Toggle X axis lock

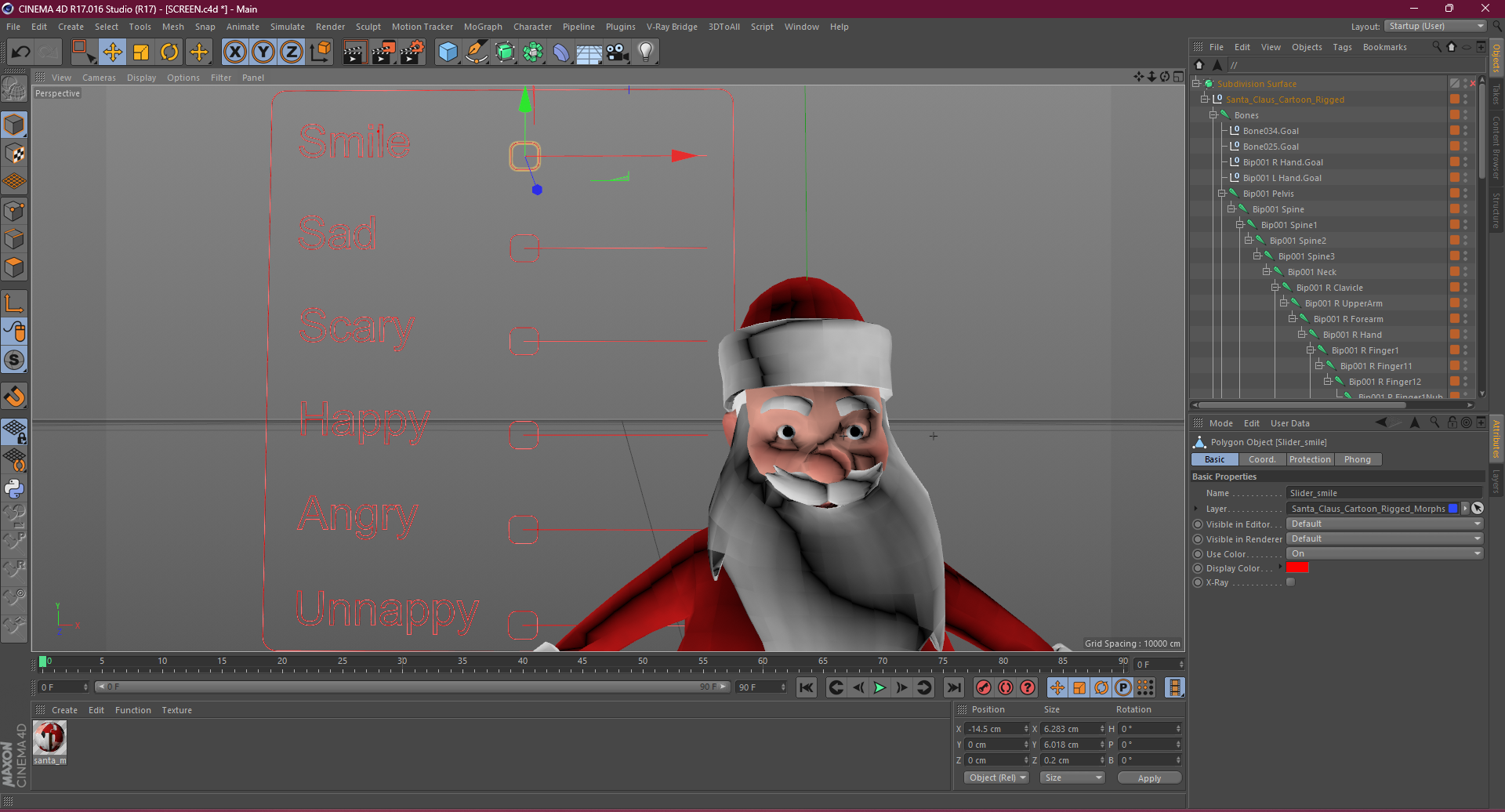(234, 53)
